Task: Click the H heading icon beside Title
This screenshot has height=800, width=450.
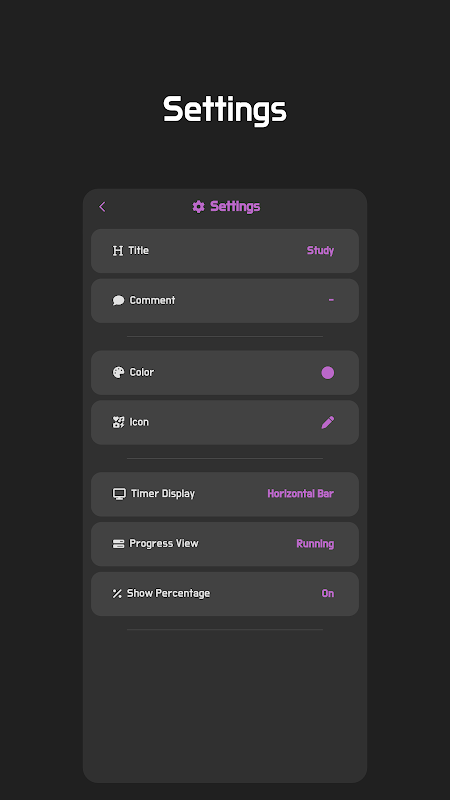Action: tap(118, 251)
